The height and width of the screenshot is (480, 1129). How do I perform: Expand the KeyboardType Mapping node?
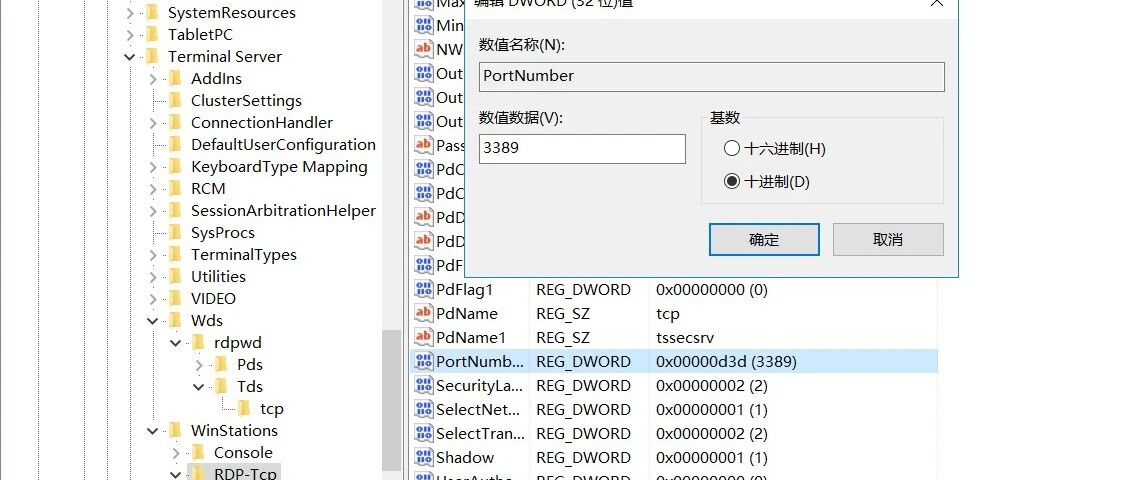[x=153, y=167]
